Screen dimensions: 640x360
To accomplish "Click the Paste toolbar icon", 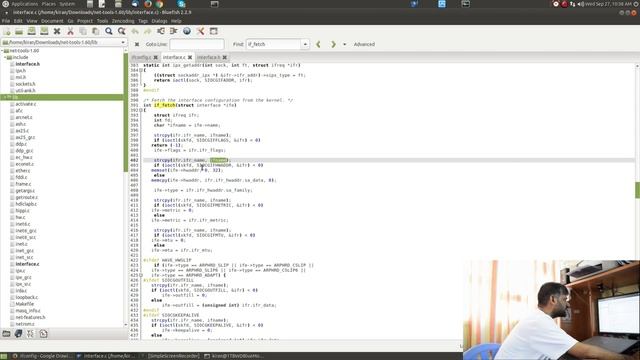I will tap(96, 31).
